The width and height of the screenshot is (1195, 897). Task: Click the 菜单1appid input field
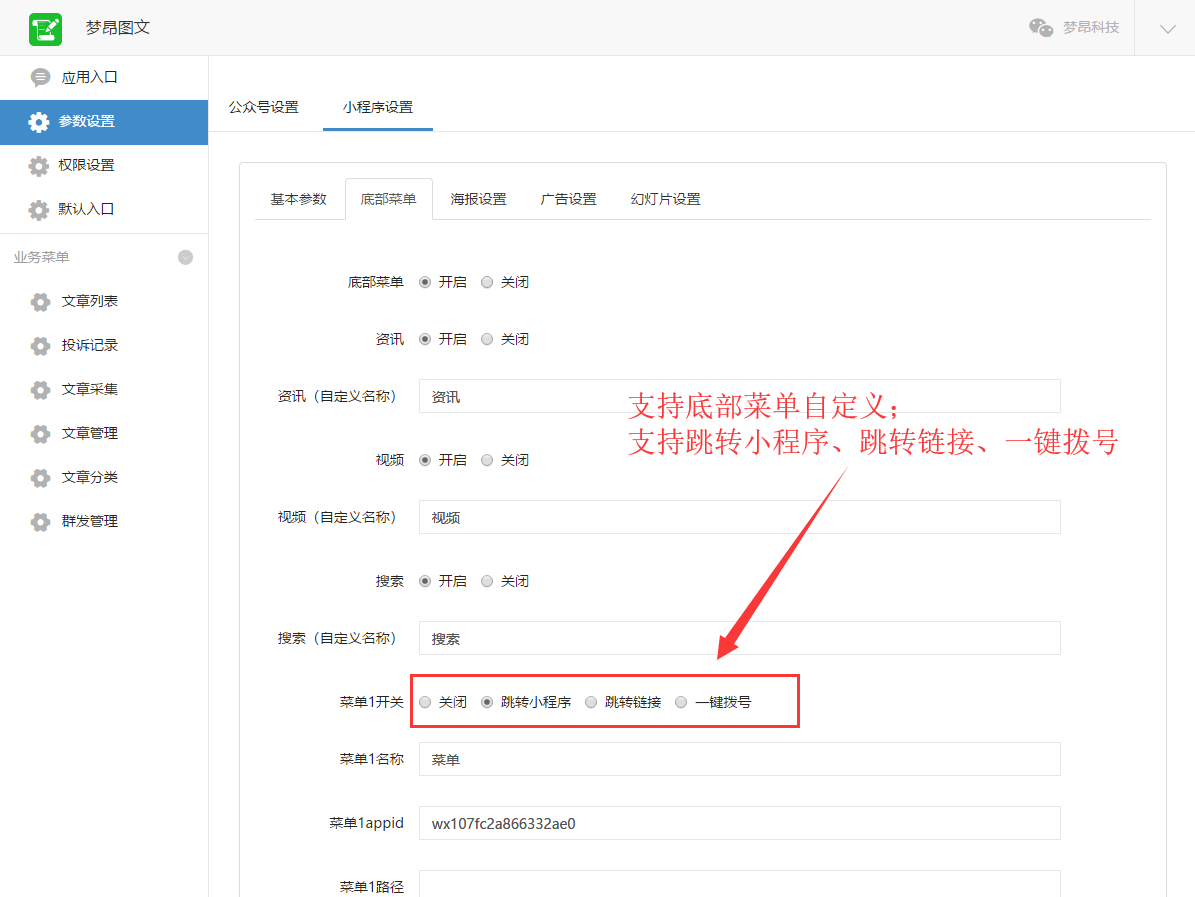739,823
